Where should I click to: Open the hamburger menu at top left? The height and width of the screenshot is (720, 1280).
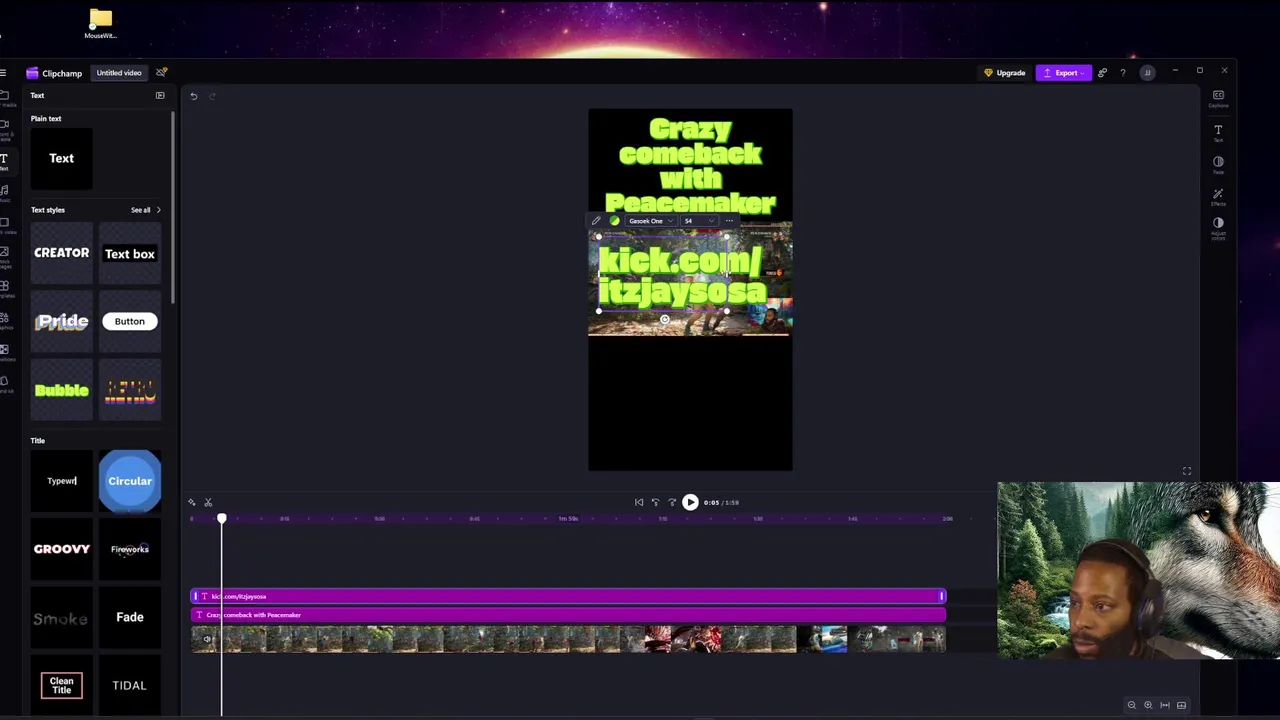(x=4, y=73)
